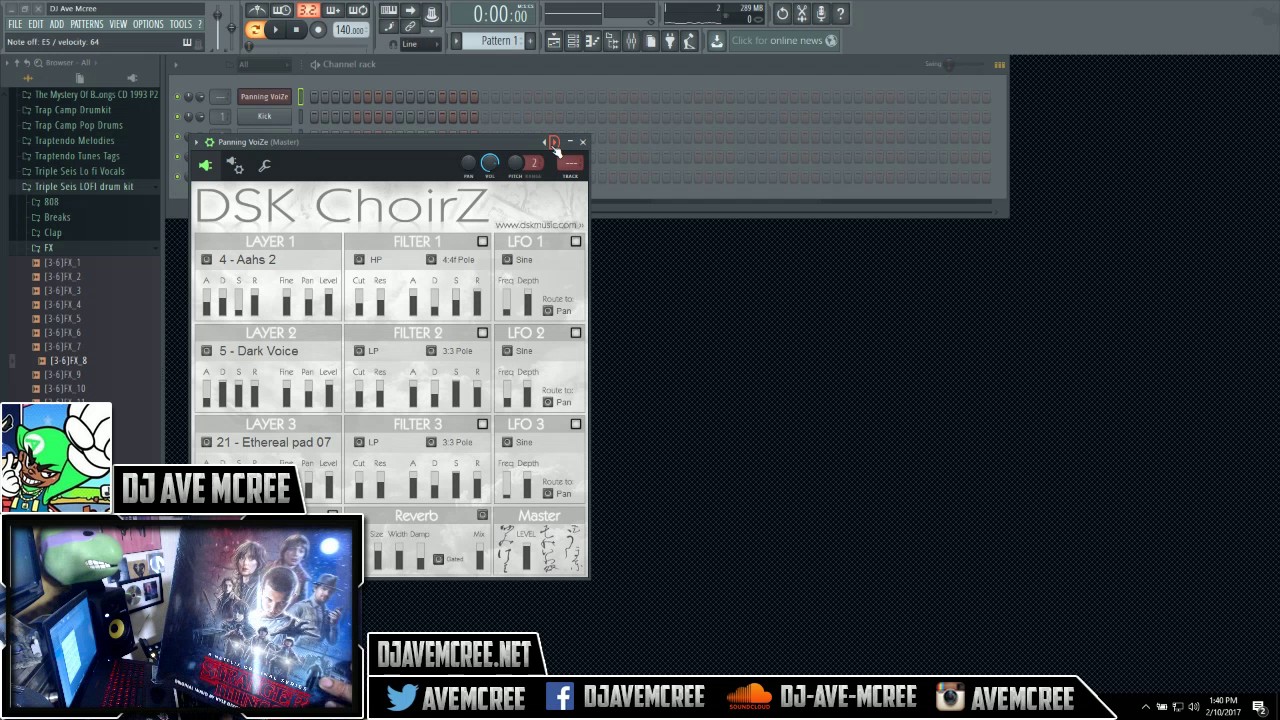Click the microphone recording icon in toolbar
Viewport: 1280px width, 720px height.
821,13
